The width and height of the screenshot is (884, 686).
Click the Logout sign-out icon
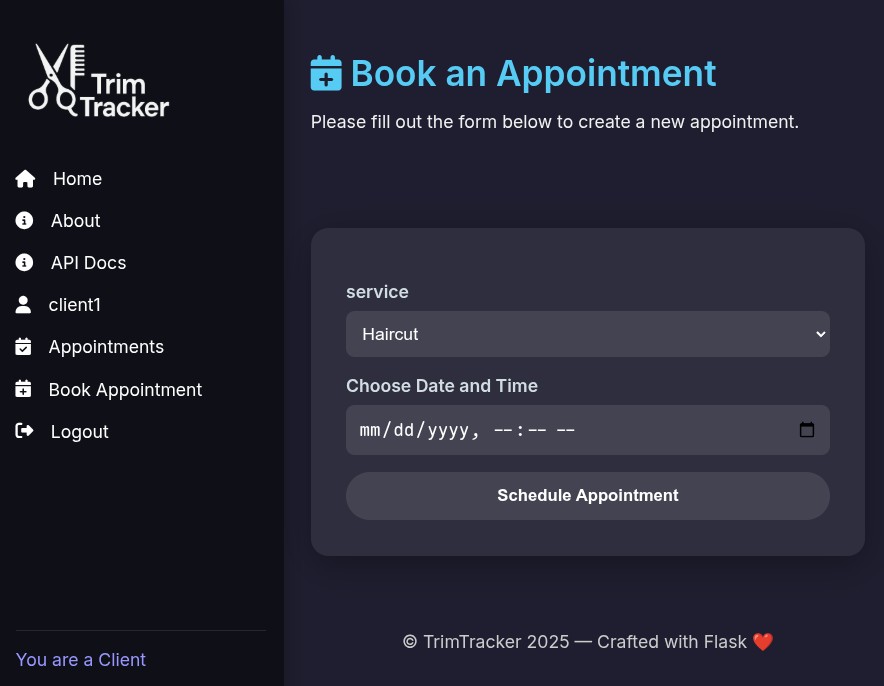(x=24, y=430)
